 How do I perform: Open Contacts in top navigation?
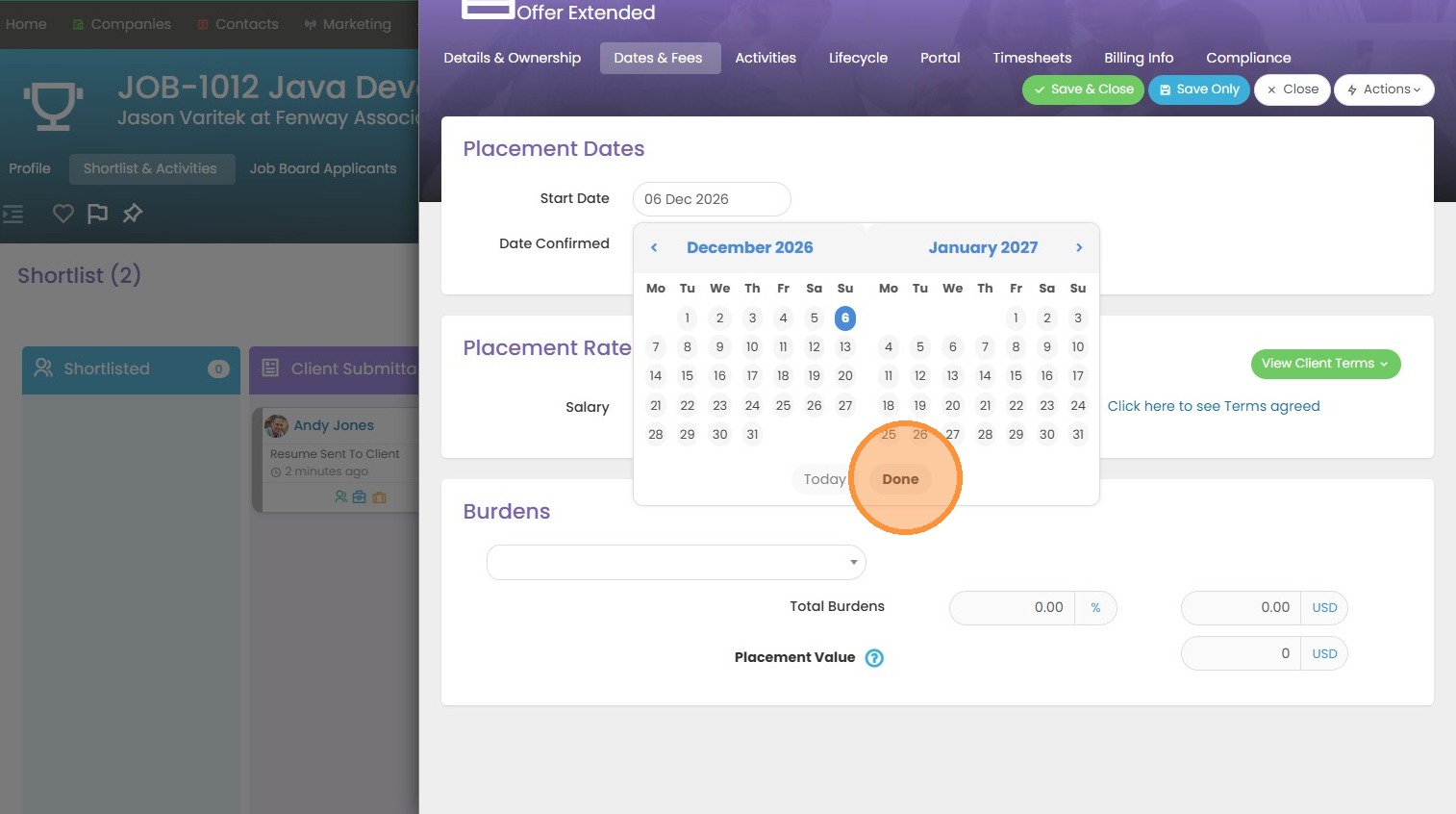(x=238, y=24)
